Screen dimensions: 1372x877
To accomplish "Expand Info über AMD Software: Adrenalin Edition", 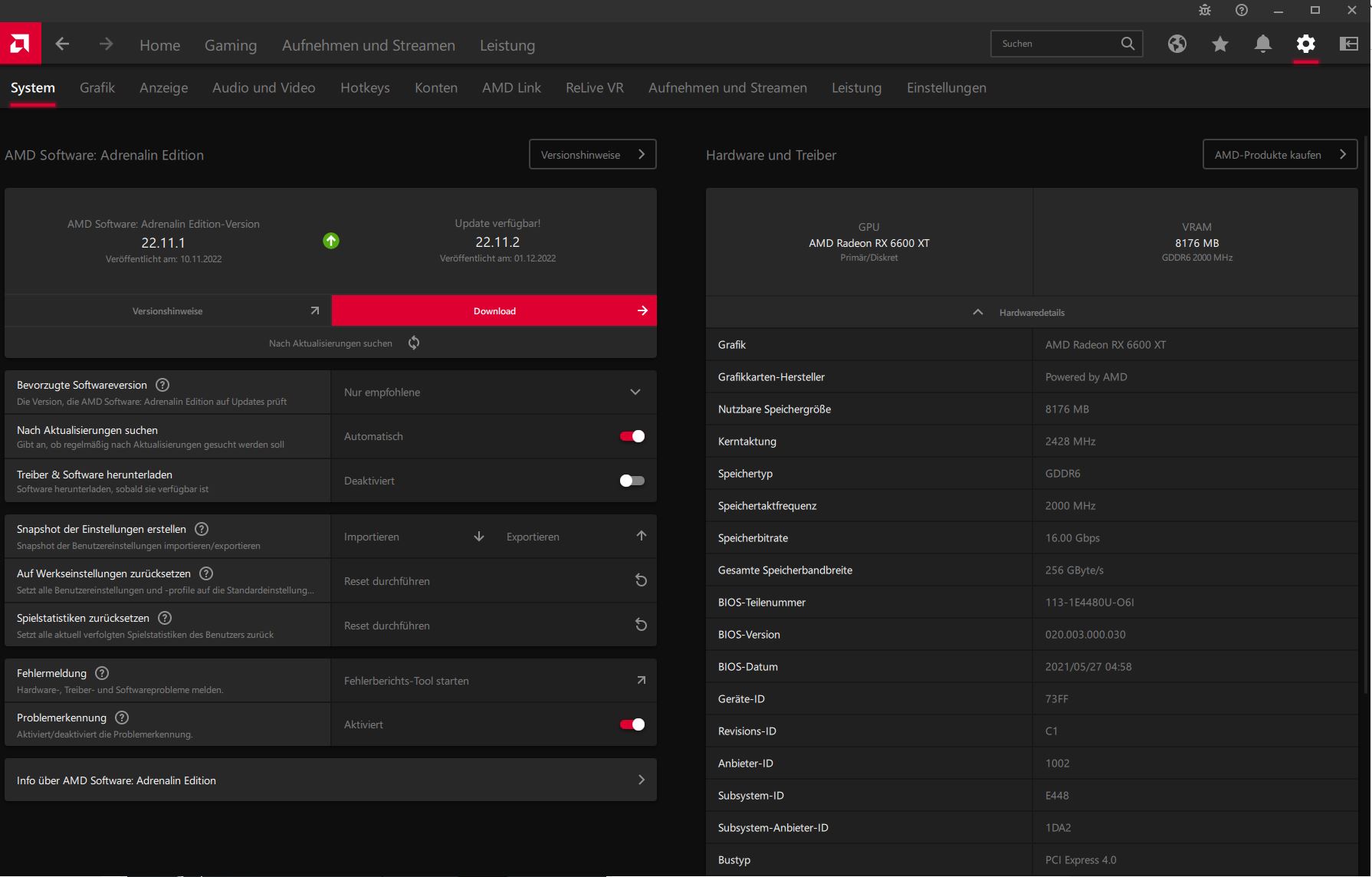I will pyautogui.click(x=330, y=780).
